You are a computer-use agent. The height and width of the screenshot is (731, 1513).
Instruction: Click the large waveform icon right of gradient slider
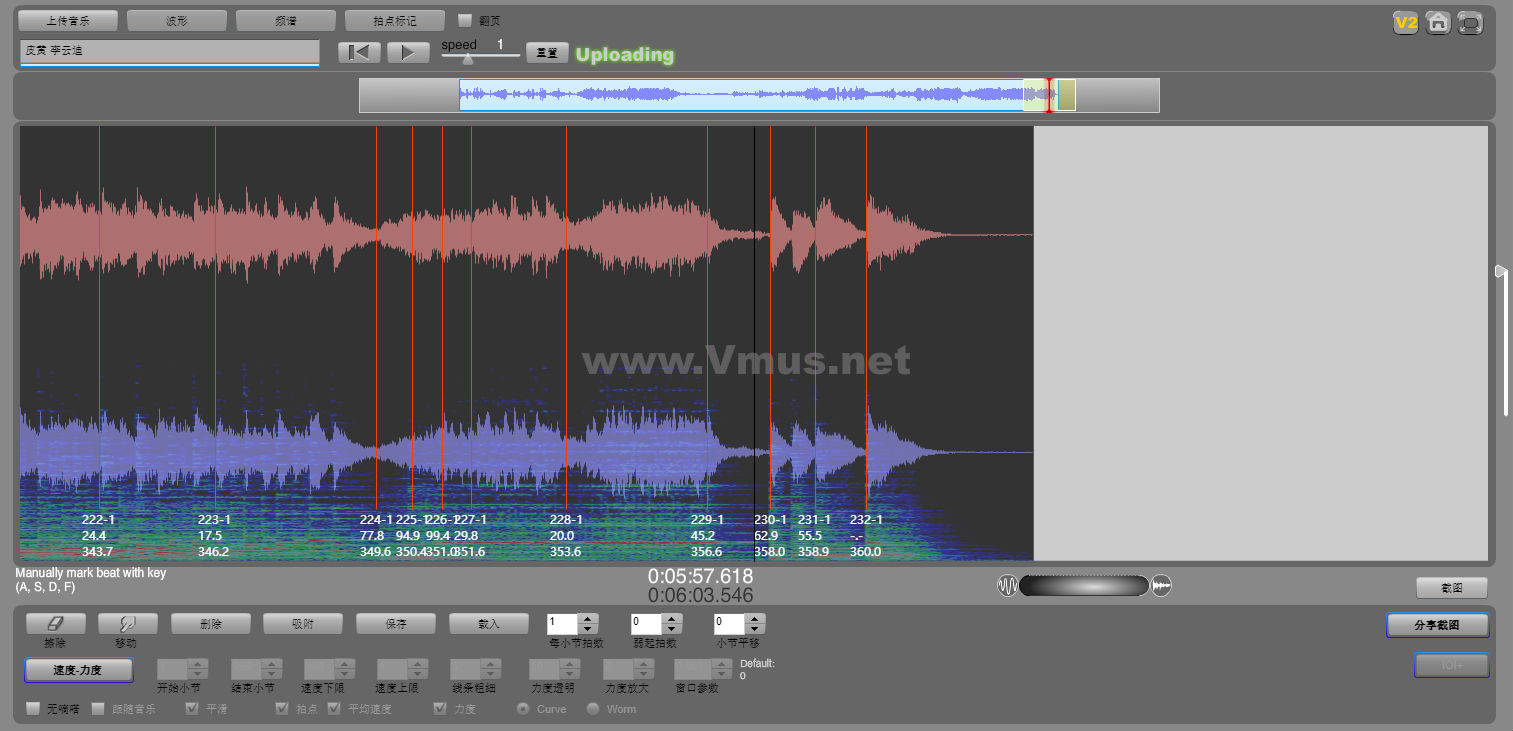1161,586
